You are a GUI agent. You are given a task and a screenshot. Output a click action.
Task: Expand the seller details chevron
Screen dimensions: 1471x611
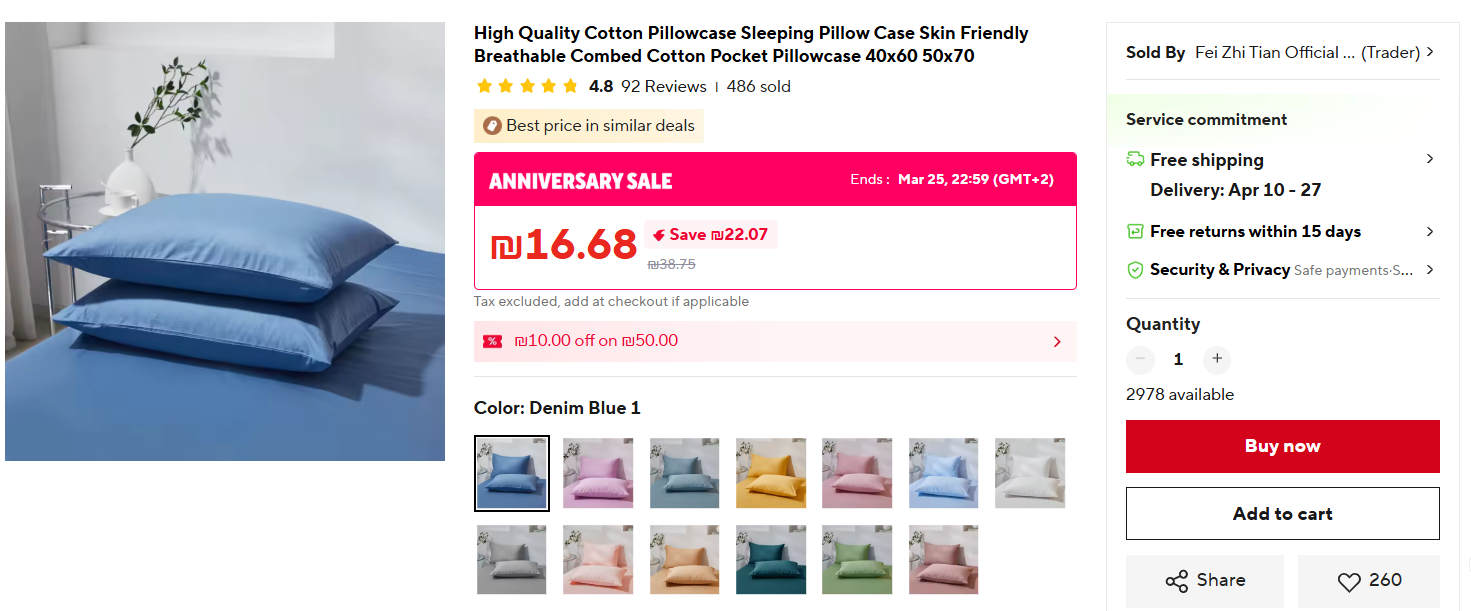(1430, 52)
